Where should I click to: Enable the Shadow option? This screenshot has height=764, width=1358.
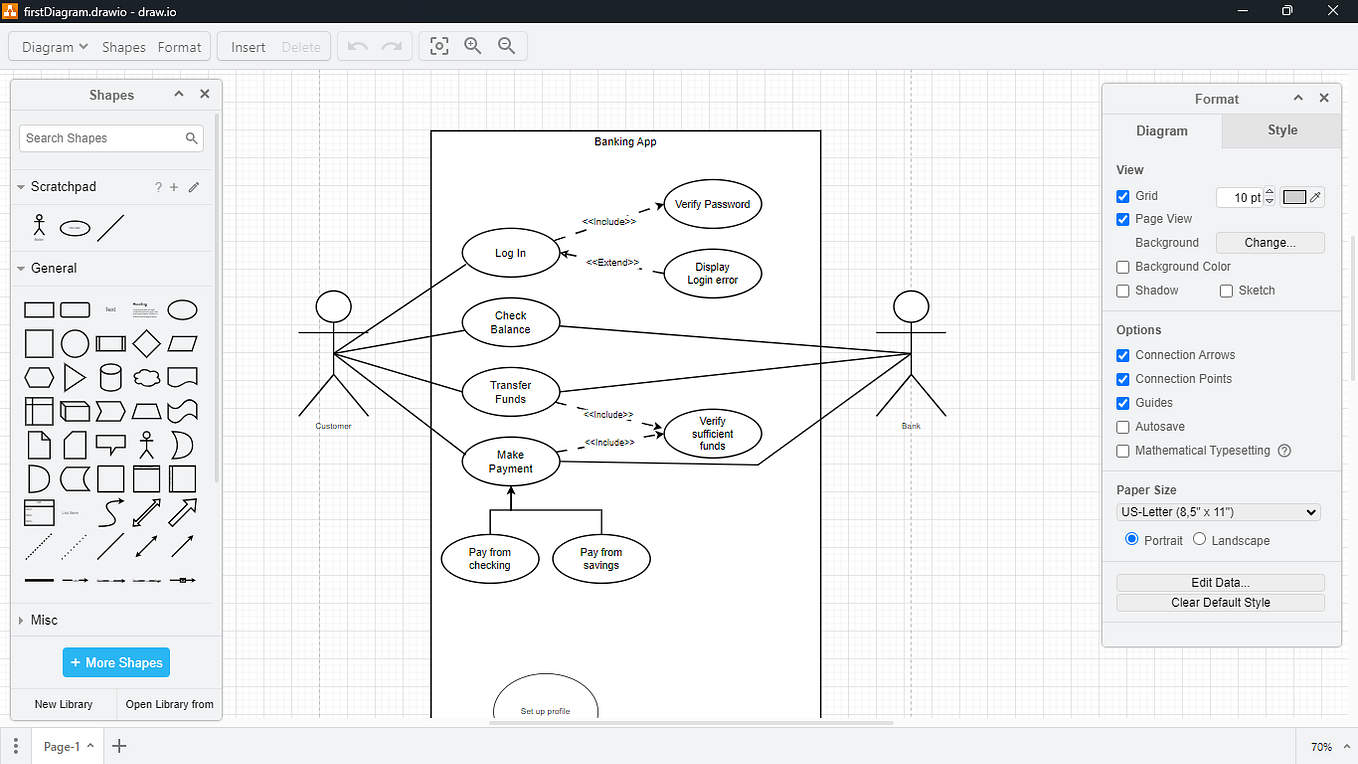(1123, 290)
